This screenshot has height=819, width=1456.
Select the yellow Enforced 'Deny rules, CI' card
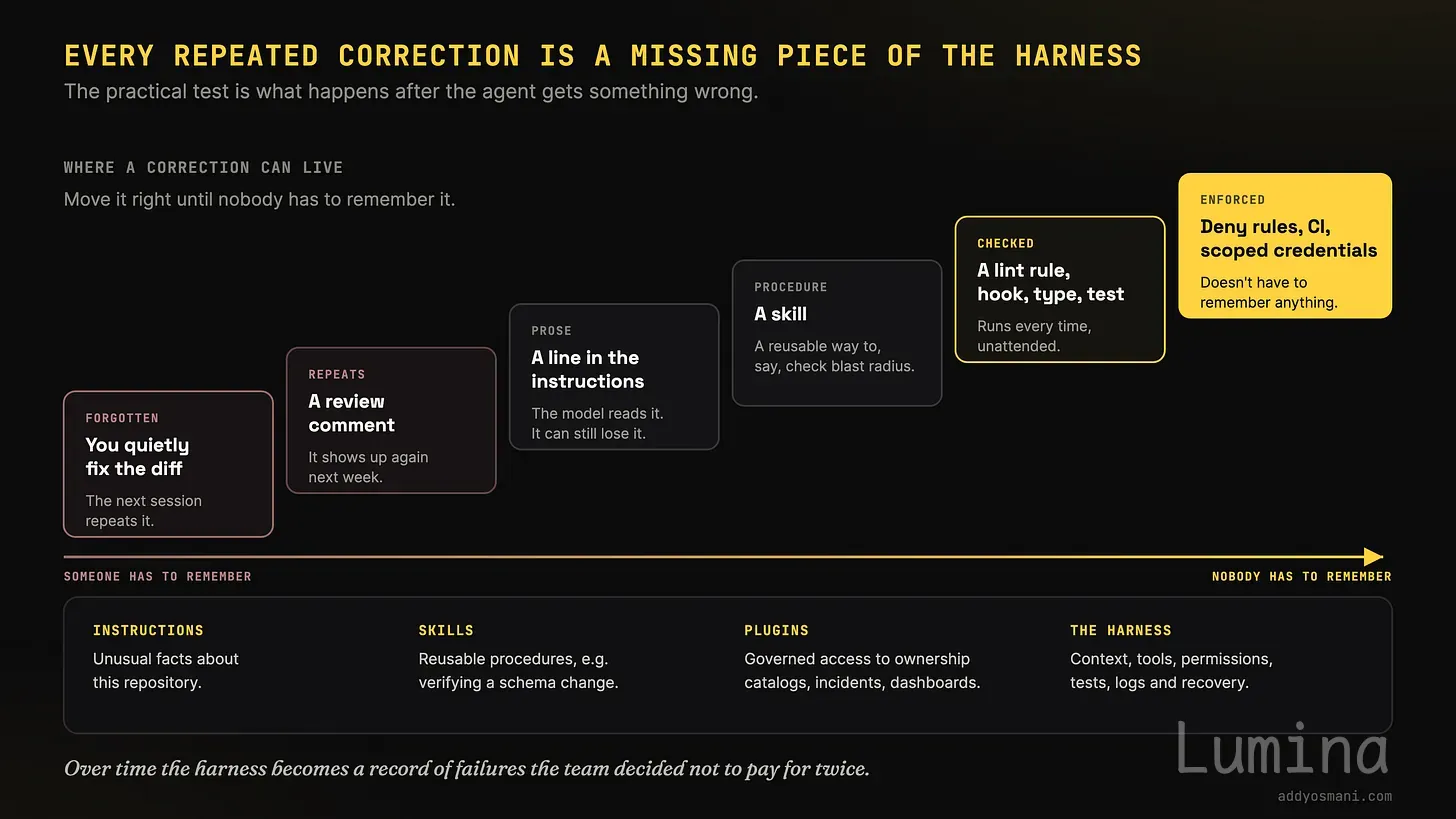pyautogui.click(x=1285, y=246)
